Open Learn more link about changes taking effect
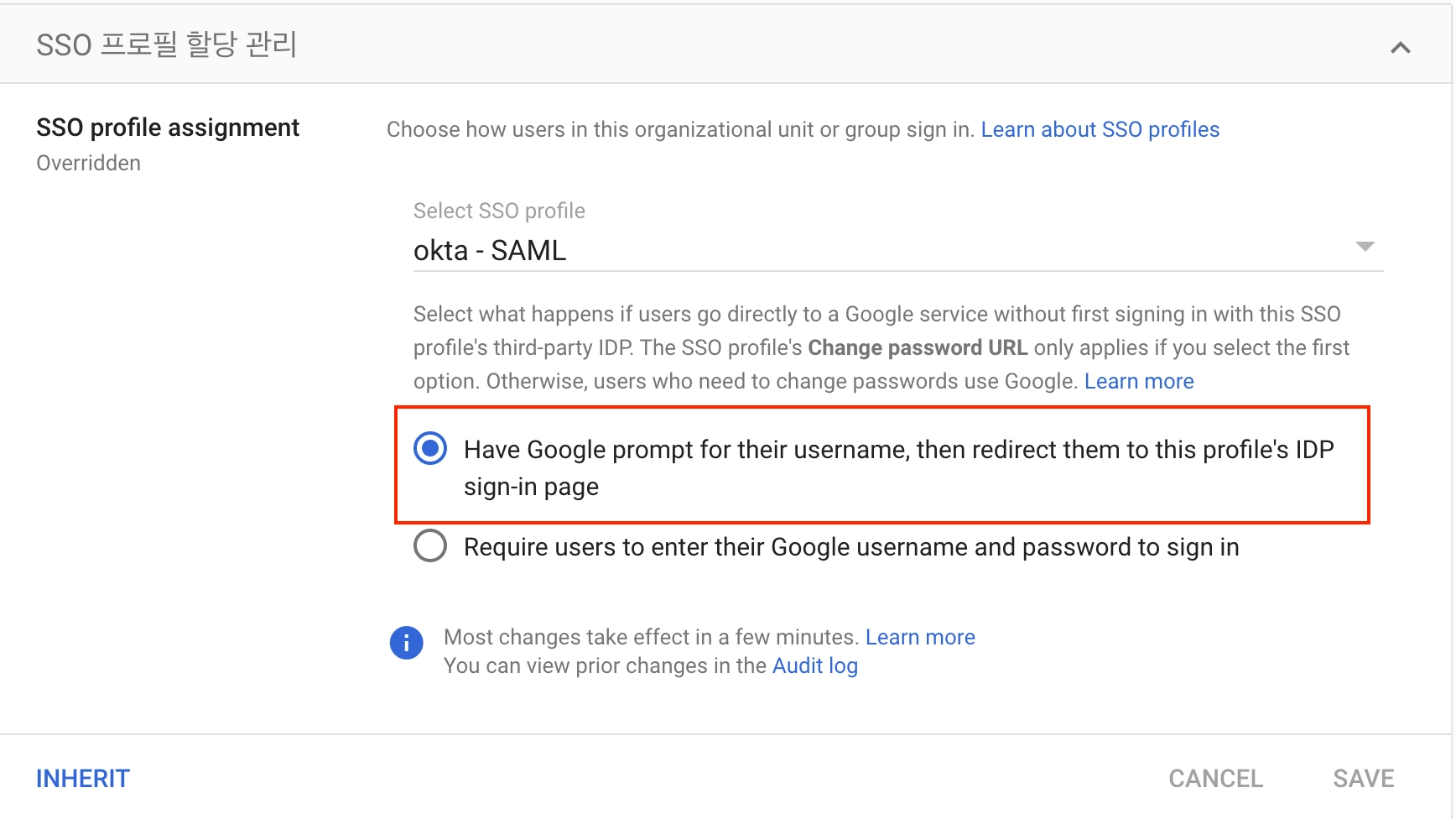The image size is (1456, 819). (x=919, y=637)
